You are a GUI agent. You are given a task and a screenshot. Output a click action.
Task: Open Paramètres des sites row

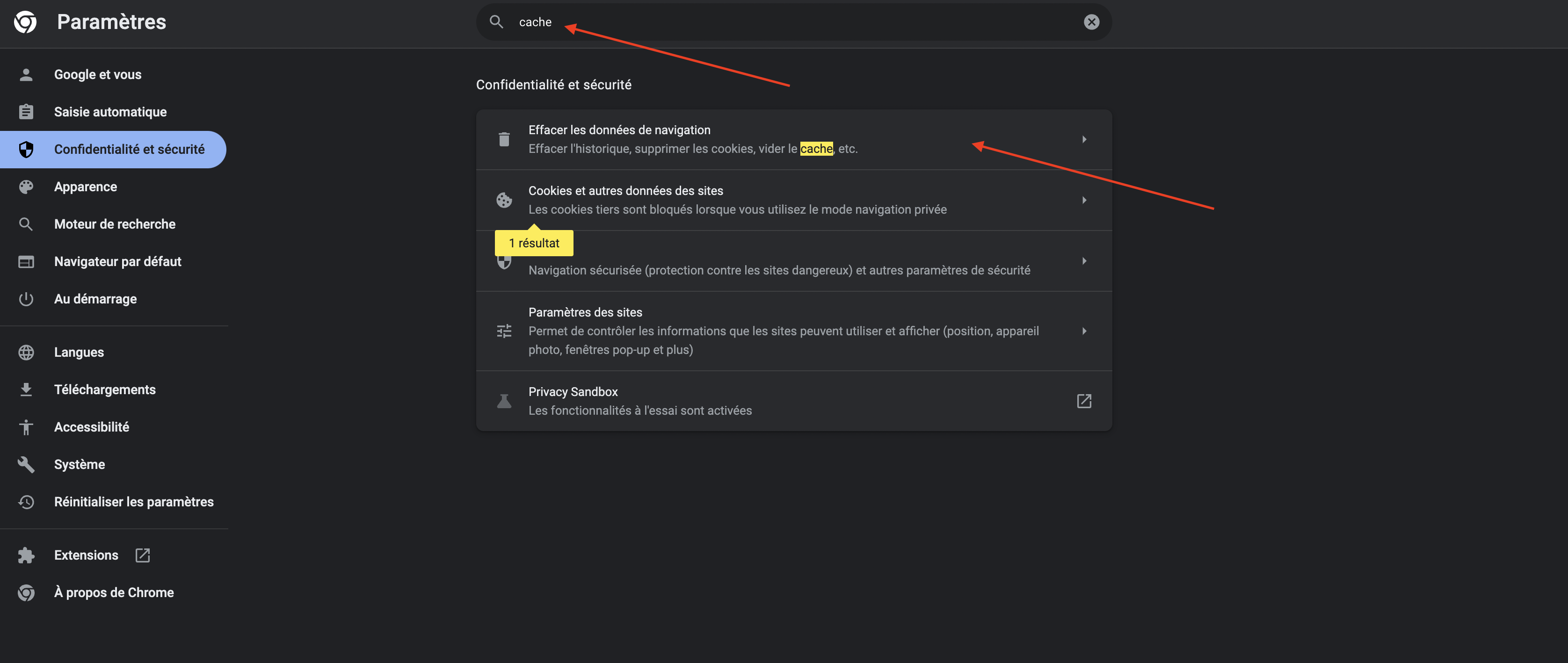(x=794, y=331)
